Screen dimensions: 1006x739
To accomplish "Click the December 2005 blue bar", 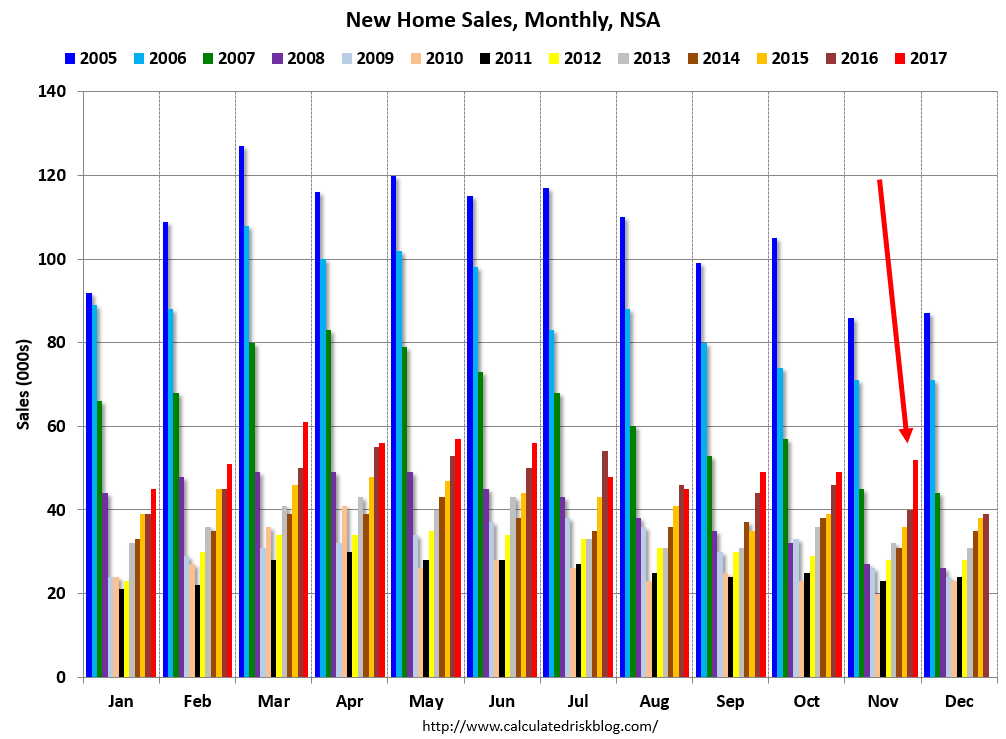I will pyautogui.click(x=927, y=495).
